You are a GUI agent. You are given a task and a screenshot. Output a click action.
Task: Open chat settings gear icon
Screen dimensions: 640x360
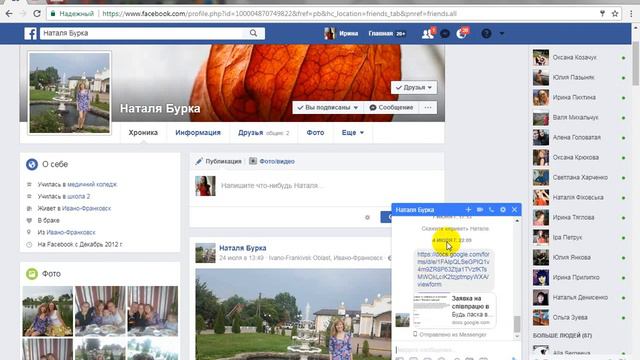click(x=503, y=209)
